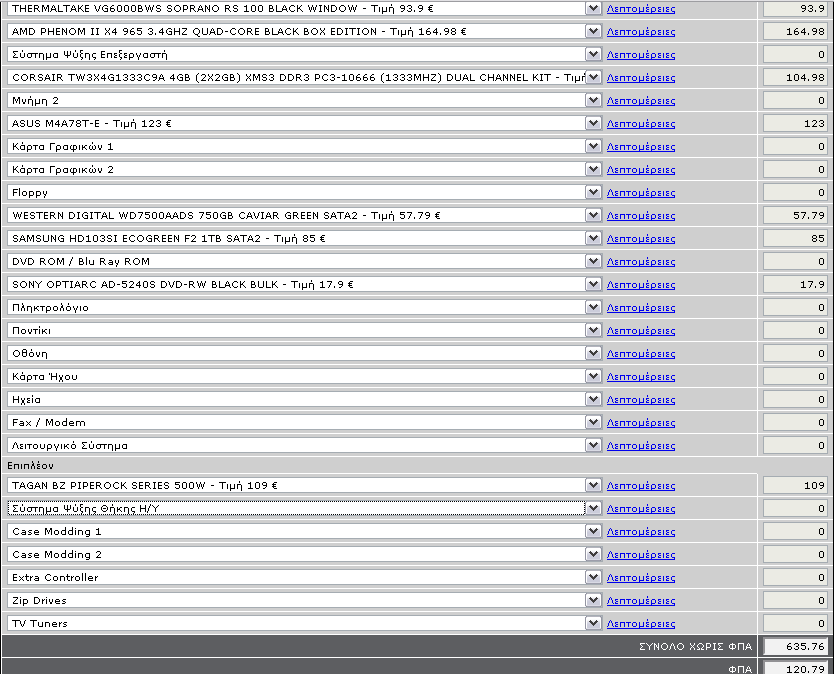This screenshot has height=674, width=834.
Task: Click the 120.79 ΦΠΑ amount field
Action: [795, 668]
